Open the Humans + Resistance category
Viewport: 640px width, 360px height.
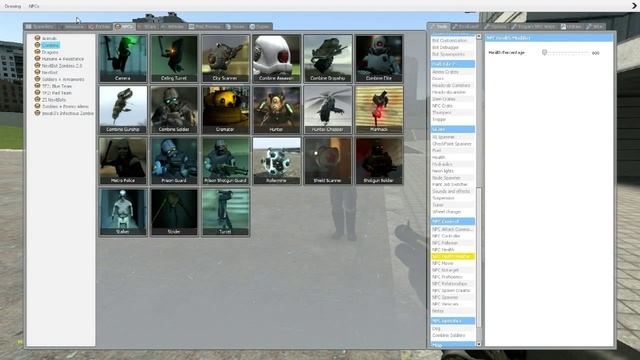(x=62, y=59)
